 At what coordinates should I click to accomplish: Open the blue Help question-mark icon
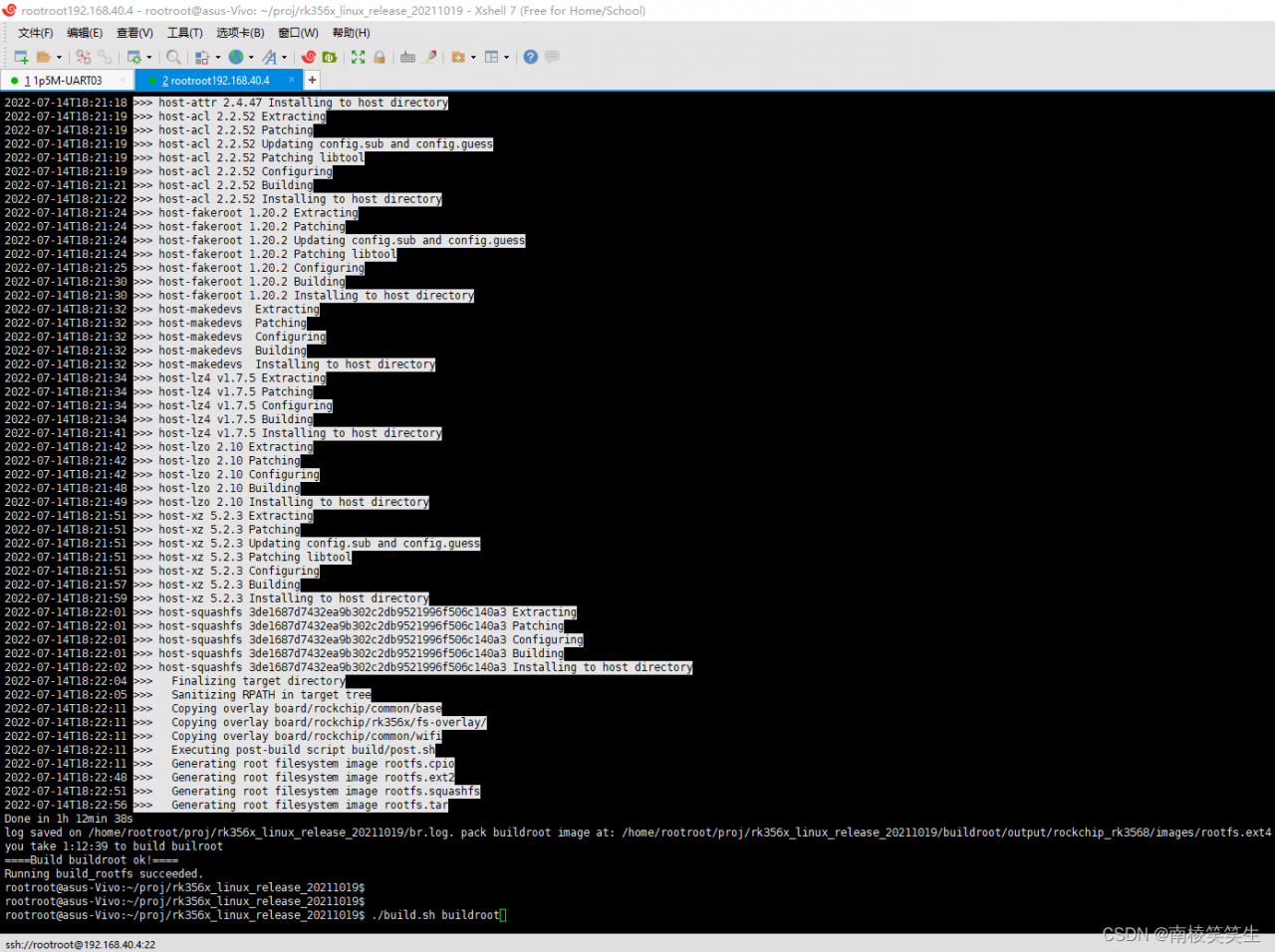(x=530, y=57)
